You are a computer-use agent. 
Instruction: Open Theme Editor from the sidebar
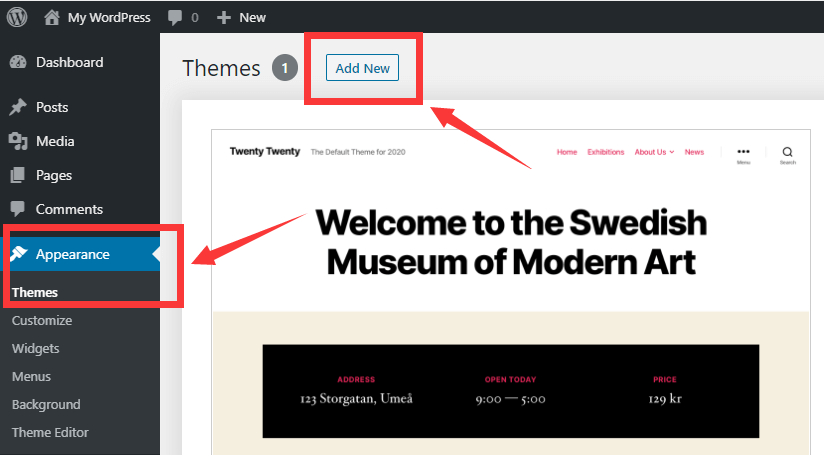pos(50,433)
